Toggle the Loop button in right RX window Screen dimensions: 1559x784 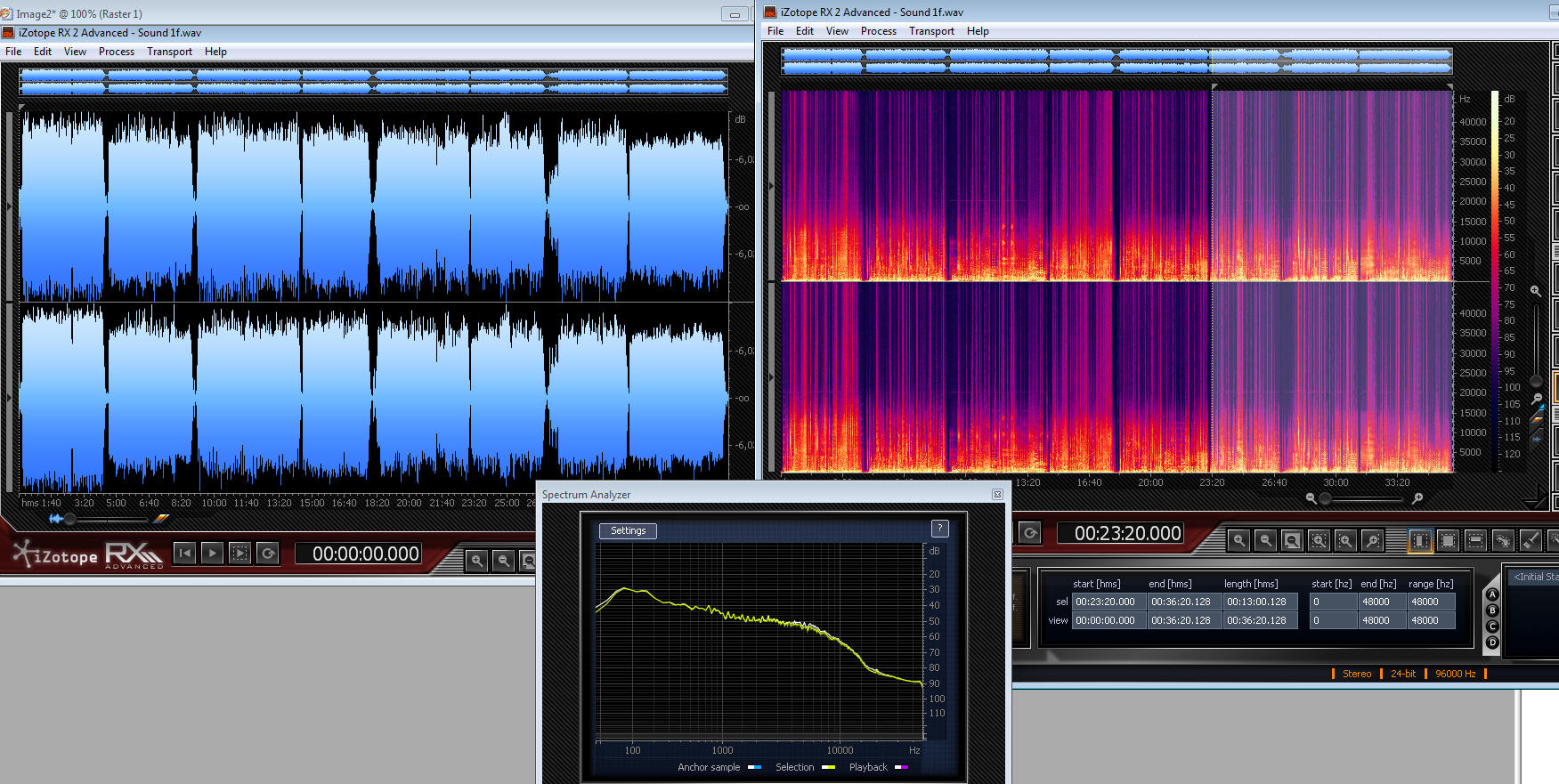coord(1030,533)
